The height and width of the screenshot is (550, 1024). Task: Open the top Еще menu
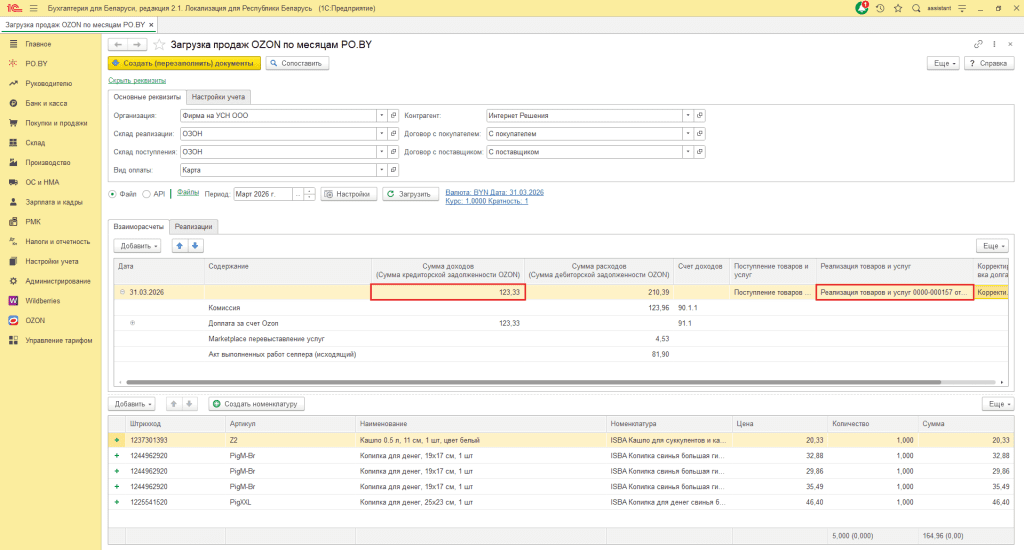(x=944, y=63)
